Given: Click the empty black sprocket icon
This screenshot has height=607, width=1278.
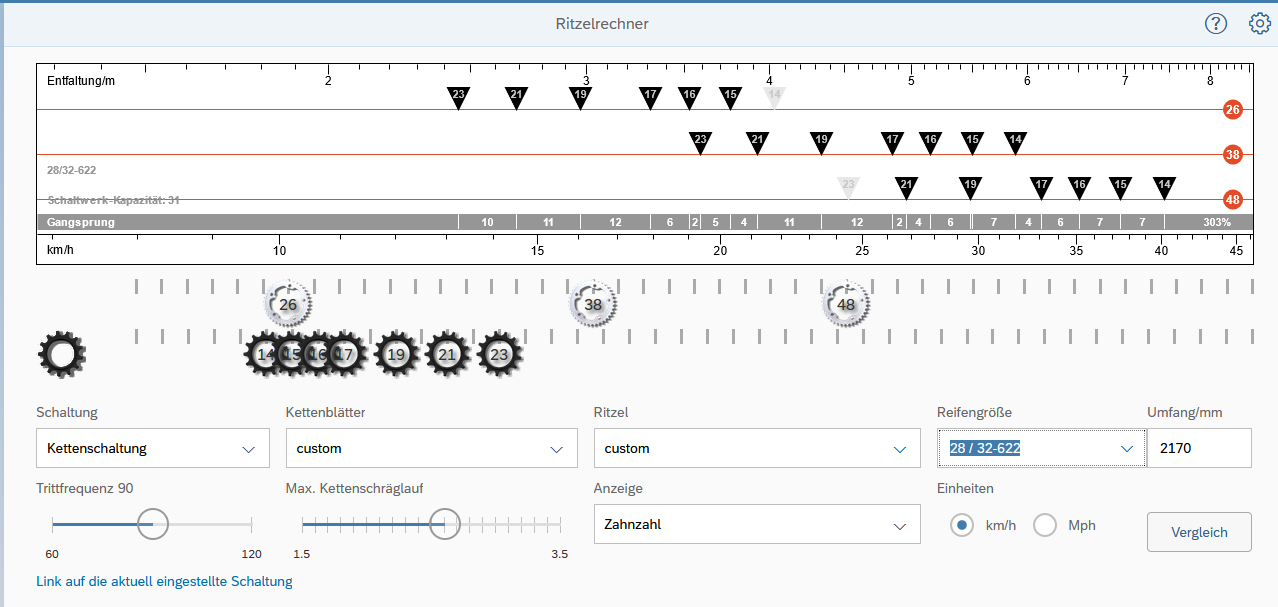Looking at the screenshot, I should pos(62,354).
